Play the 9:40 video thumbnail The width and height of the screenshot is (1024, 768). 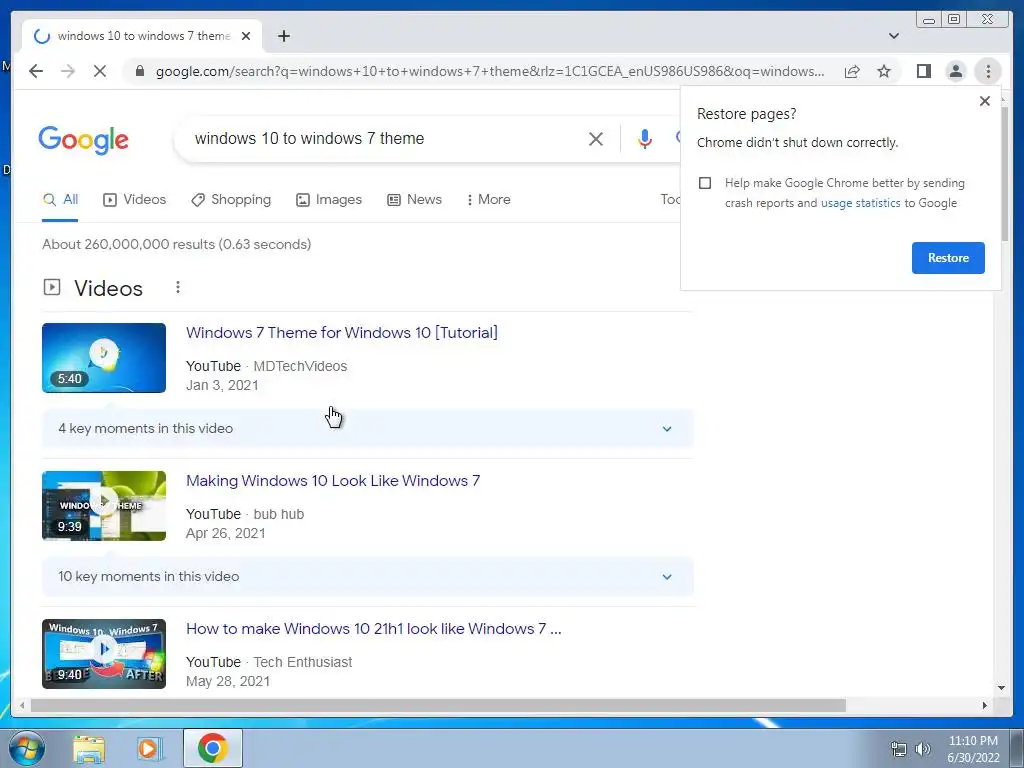click(104, 654)
